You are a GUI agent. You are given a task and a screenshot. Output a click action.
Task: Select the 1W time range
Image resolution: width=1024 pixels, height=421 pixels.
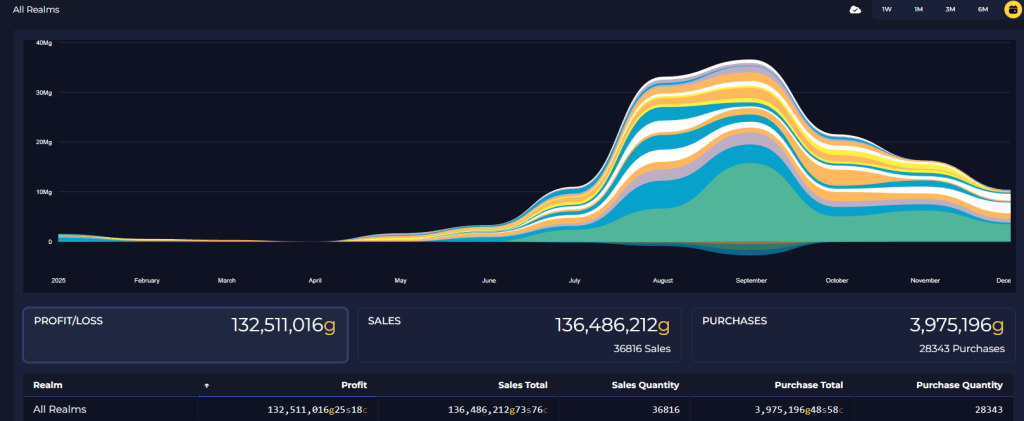[x=886, y=9]
